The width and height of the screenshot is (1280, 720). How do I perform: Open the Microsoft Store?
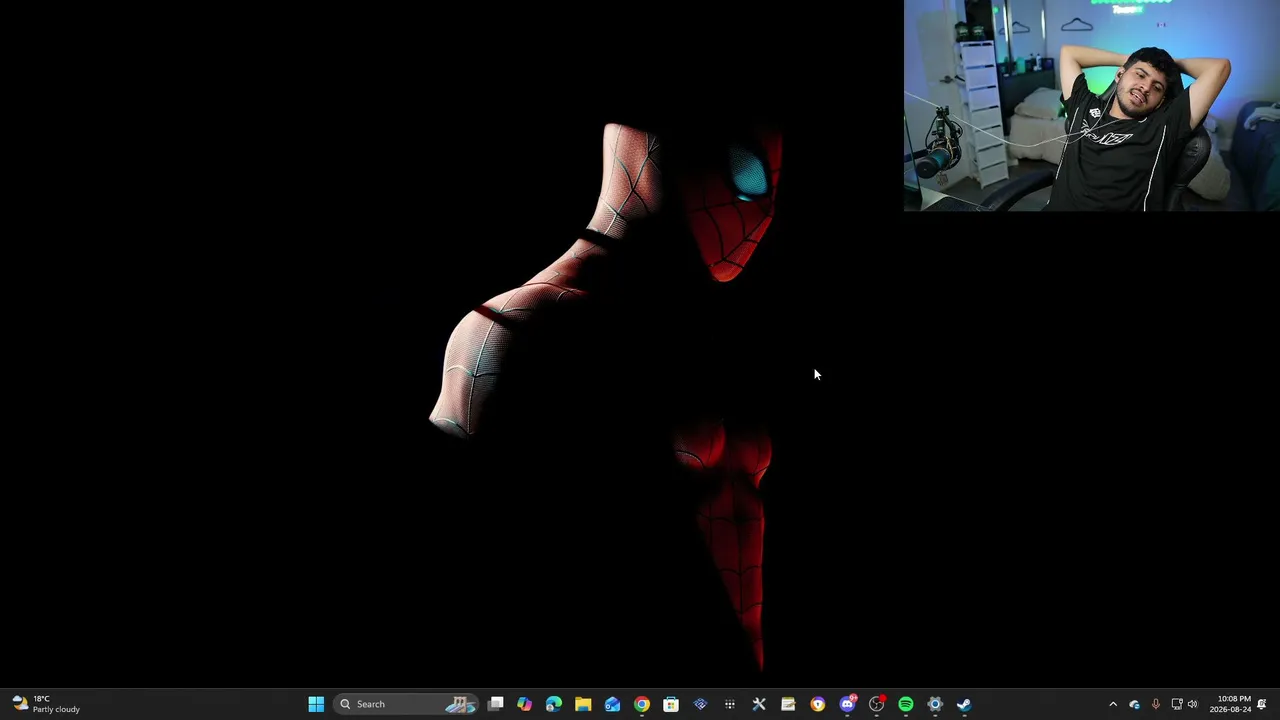click(x=671, y=704)
